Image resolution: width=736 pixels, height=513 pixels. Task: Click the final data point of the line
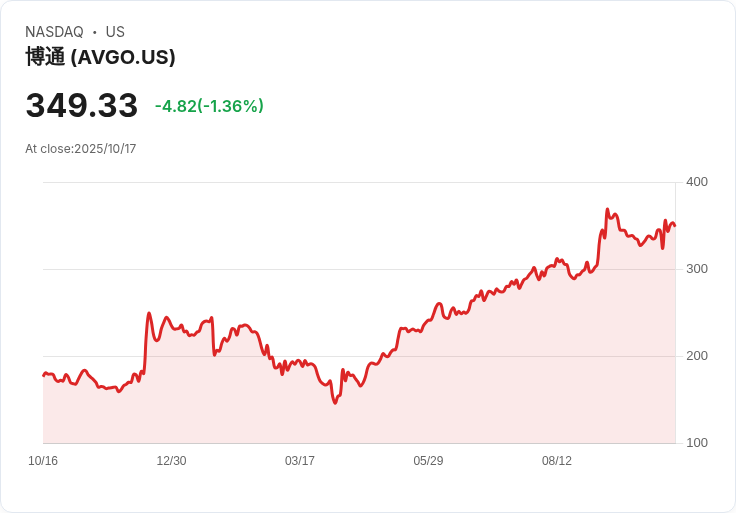675,226
